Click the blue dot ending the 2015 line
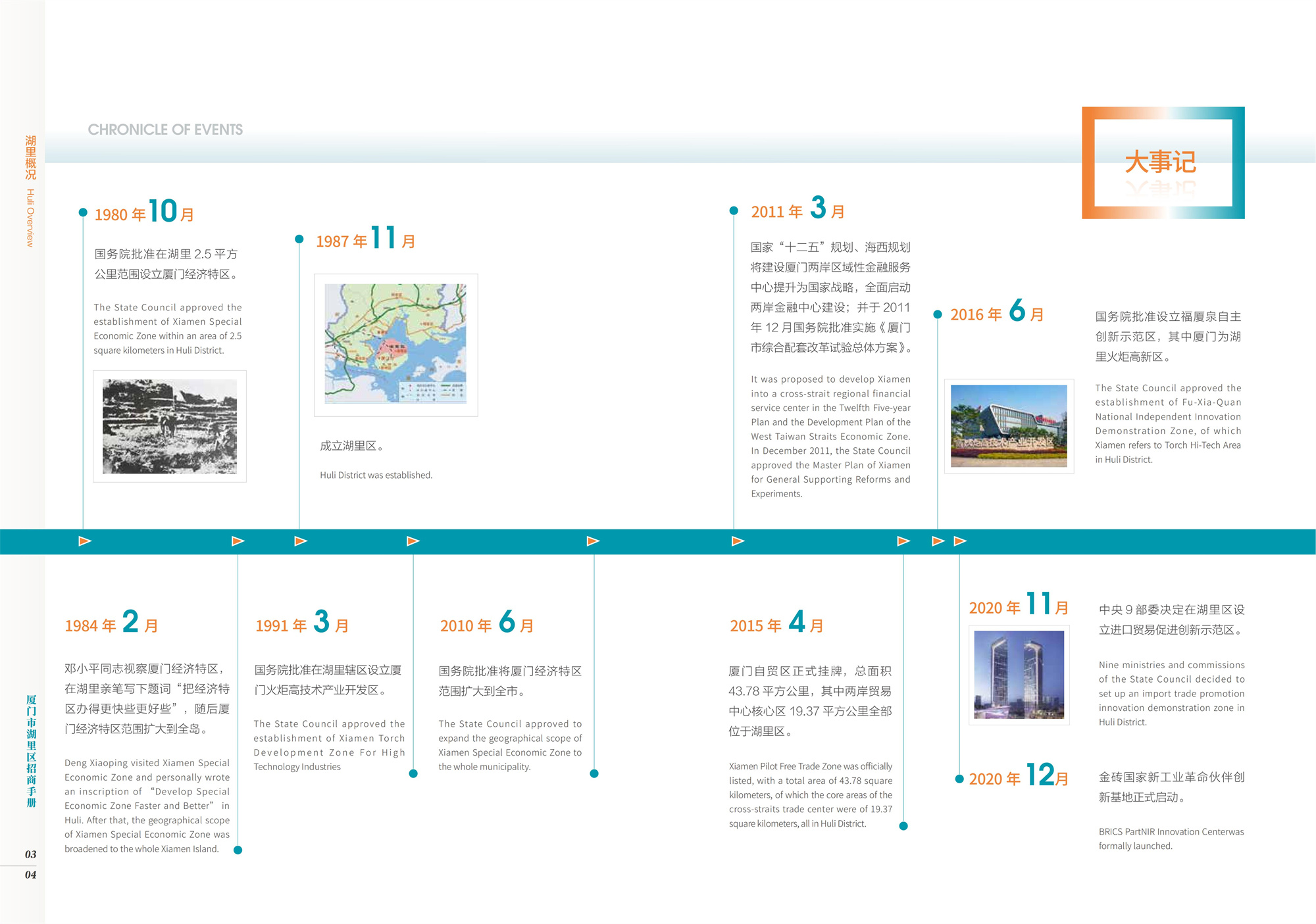Viewport: 1316px width, 924px height. pyautogui.click(x=903, y=826)
